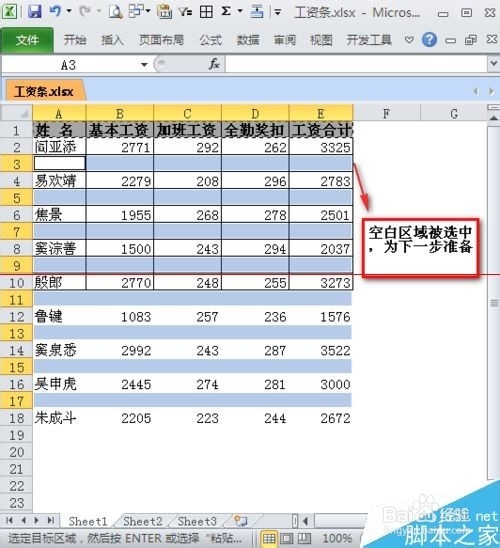Click horizontal scrollbar left arrow
Image resolution: width=500 pixels, height=548 pixels.
click(x=306, y=521)
